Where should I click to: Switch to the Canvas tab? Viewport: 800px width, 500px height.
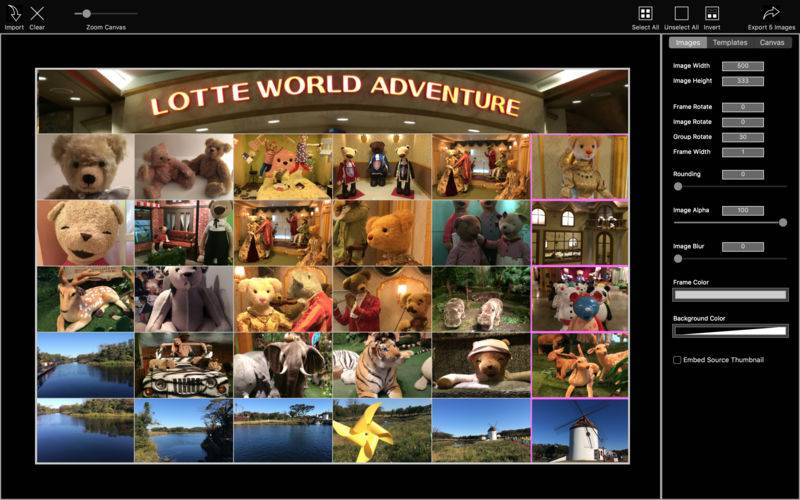[x=771, y=42]
